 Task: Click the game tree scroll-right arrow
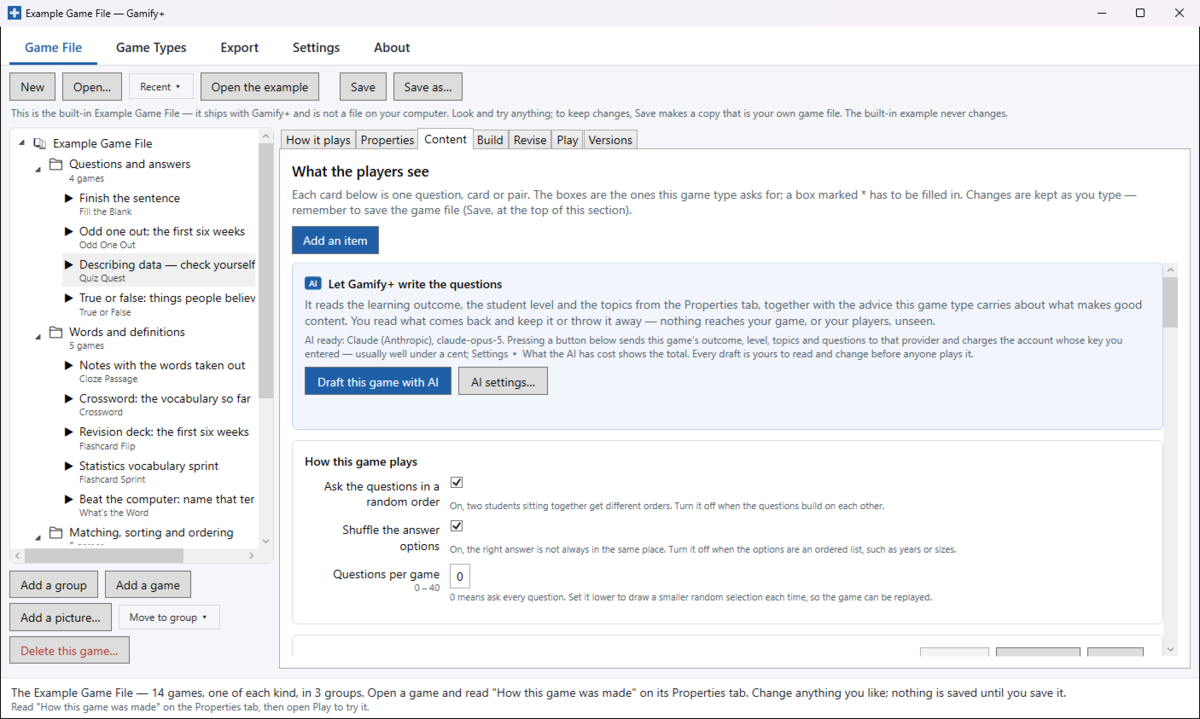pyautogui.click(x=252, y=556)
